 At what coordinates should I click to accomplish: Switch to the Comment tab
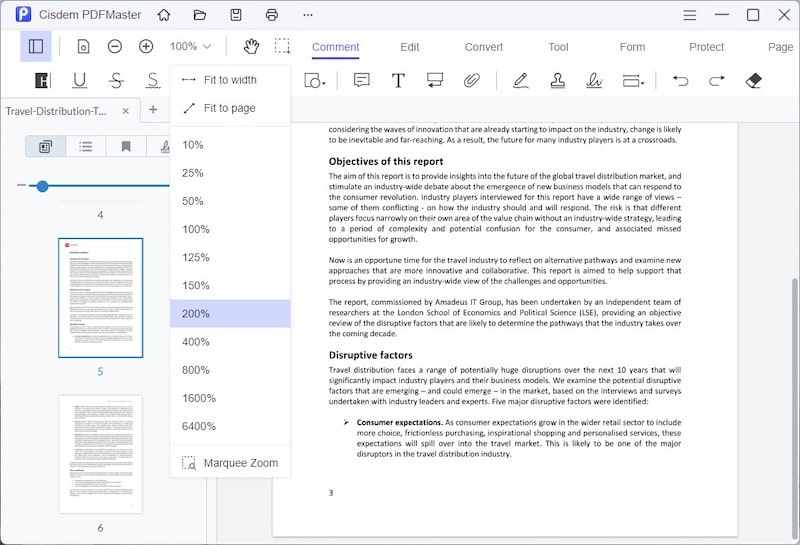(x=336, y=47)
